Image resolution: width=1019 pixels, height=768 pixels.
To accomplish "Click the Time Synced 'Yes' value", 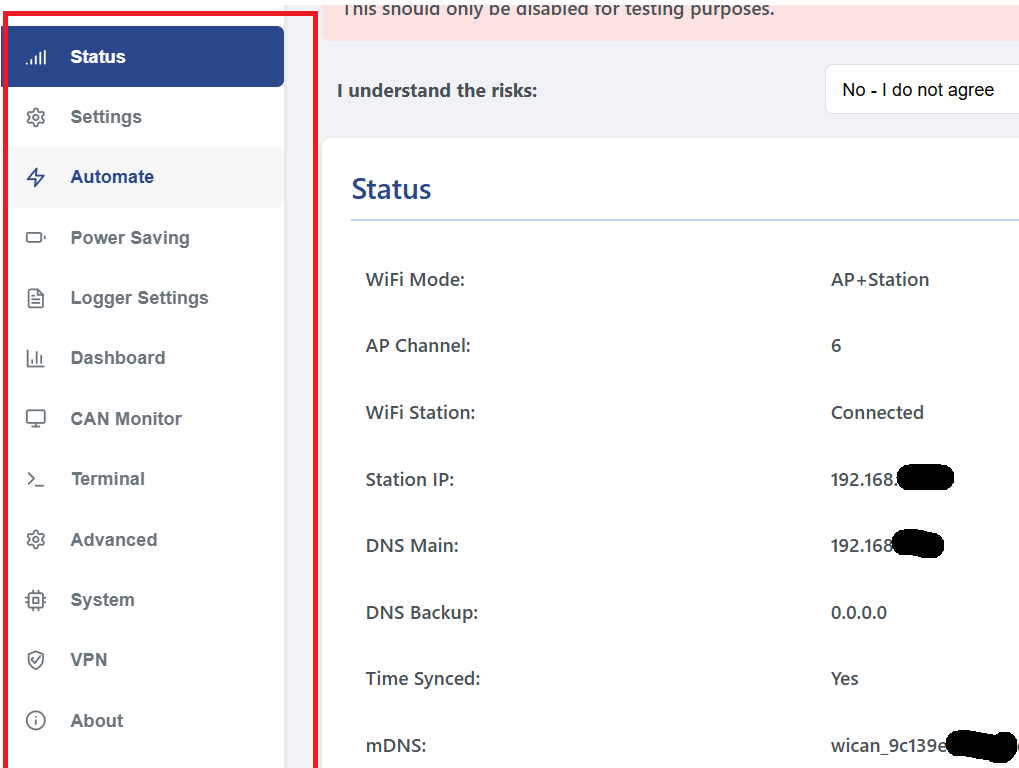I will click(x=844, y=679).
